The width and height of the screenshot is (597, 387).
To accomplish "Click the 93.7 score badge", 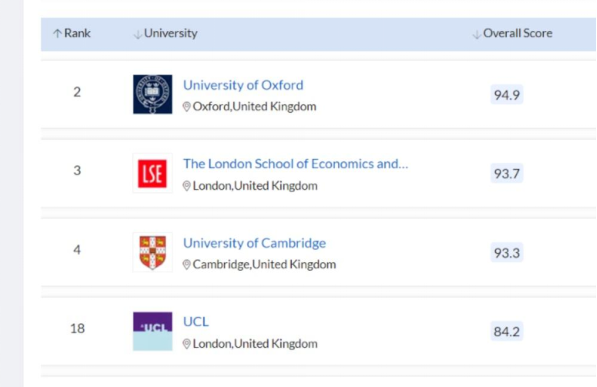I will click(x=507, y=174).
